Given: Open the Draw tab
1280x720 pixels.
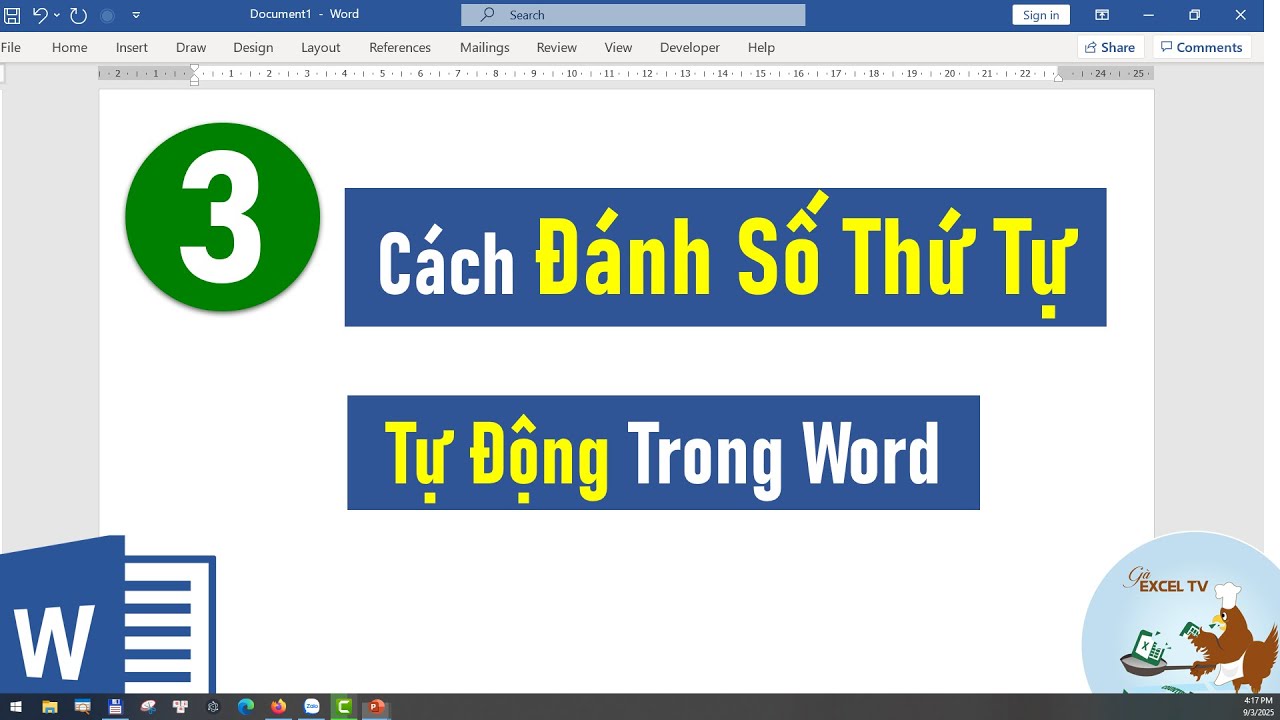Looking at the screenshot, I should (x=191, y=47).
